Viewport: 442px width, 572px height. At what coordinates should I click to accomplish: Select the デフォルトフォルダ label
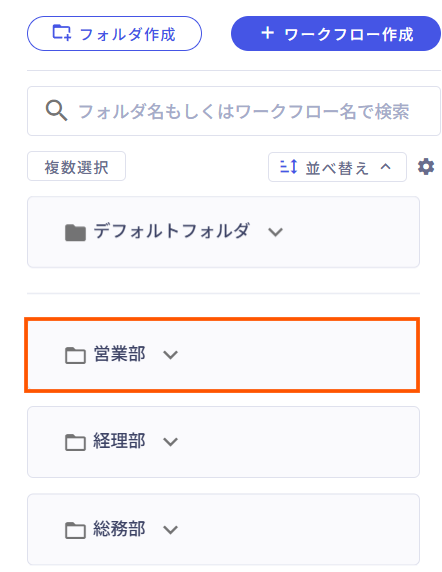click(x=171, y=231)
